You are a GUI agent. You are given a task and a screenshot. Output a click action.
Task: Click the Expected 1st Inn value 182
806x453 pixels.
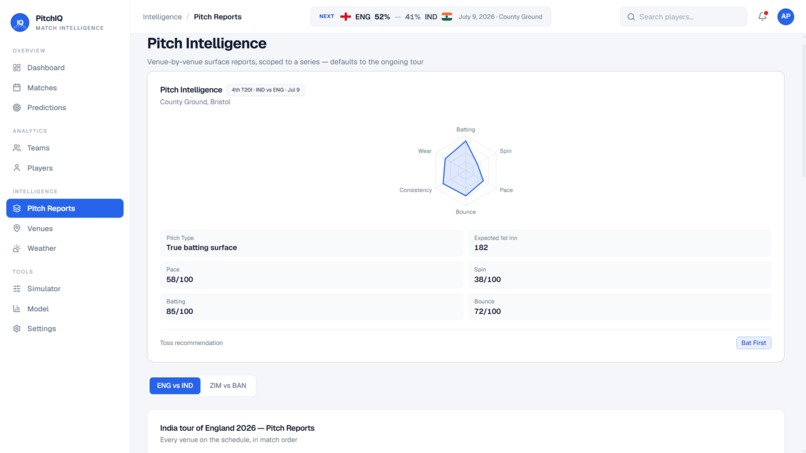click(x=481, y=247)
